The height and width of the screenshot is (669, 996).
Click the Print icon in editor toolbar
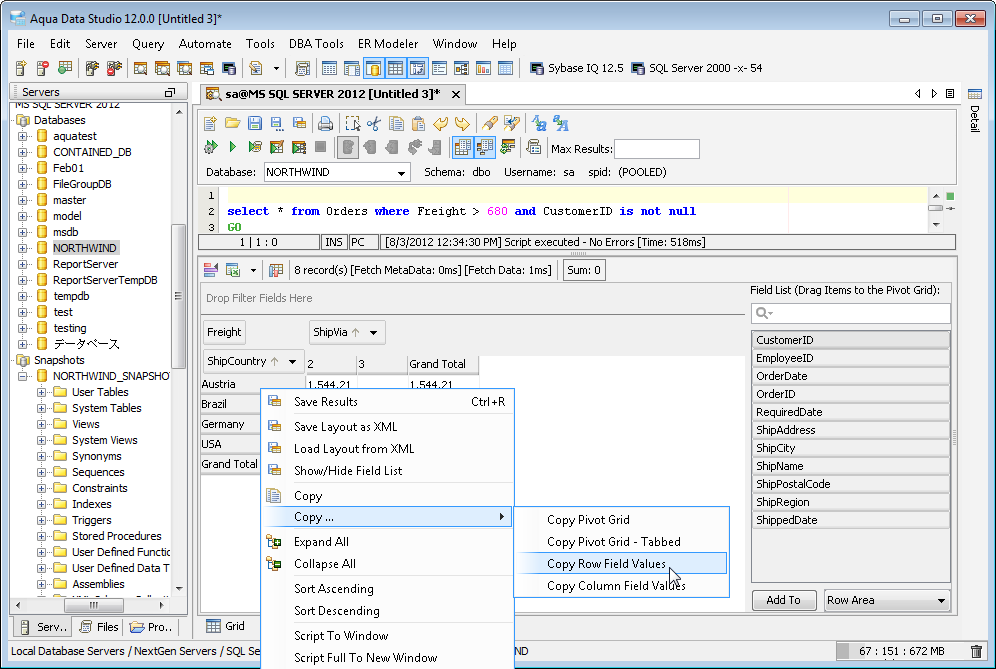[325, 124]
